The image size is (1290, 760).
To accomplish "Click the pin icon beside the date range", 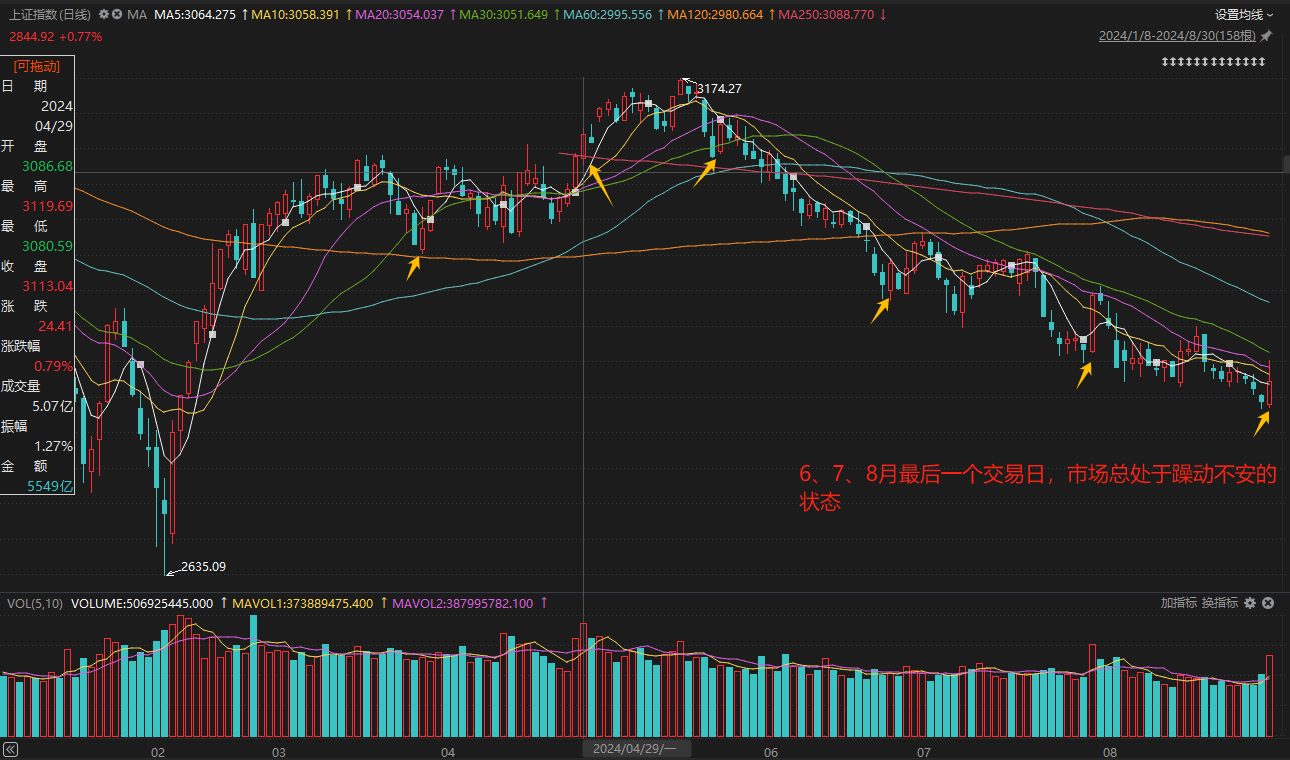I will [1266, 36].
